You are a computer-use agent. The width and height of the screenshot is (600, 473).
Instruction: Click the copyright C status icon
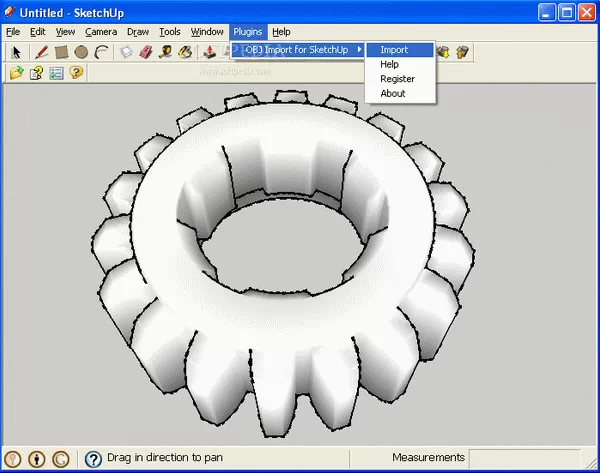point(61,459)
